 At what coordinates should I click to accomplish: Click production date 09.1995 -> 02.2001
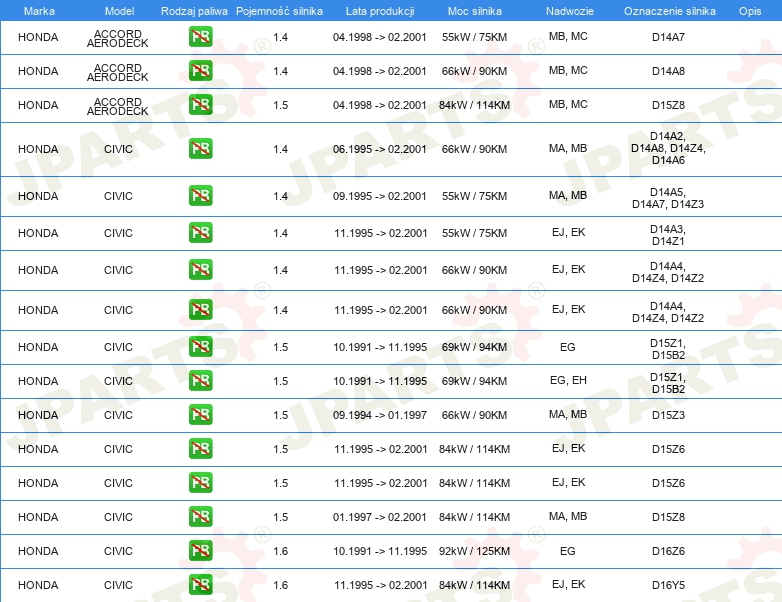tap(380, 196)
